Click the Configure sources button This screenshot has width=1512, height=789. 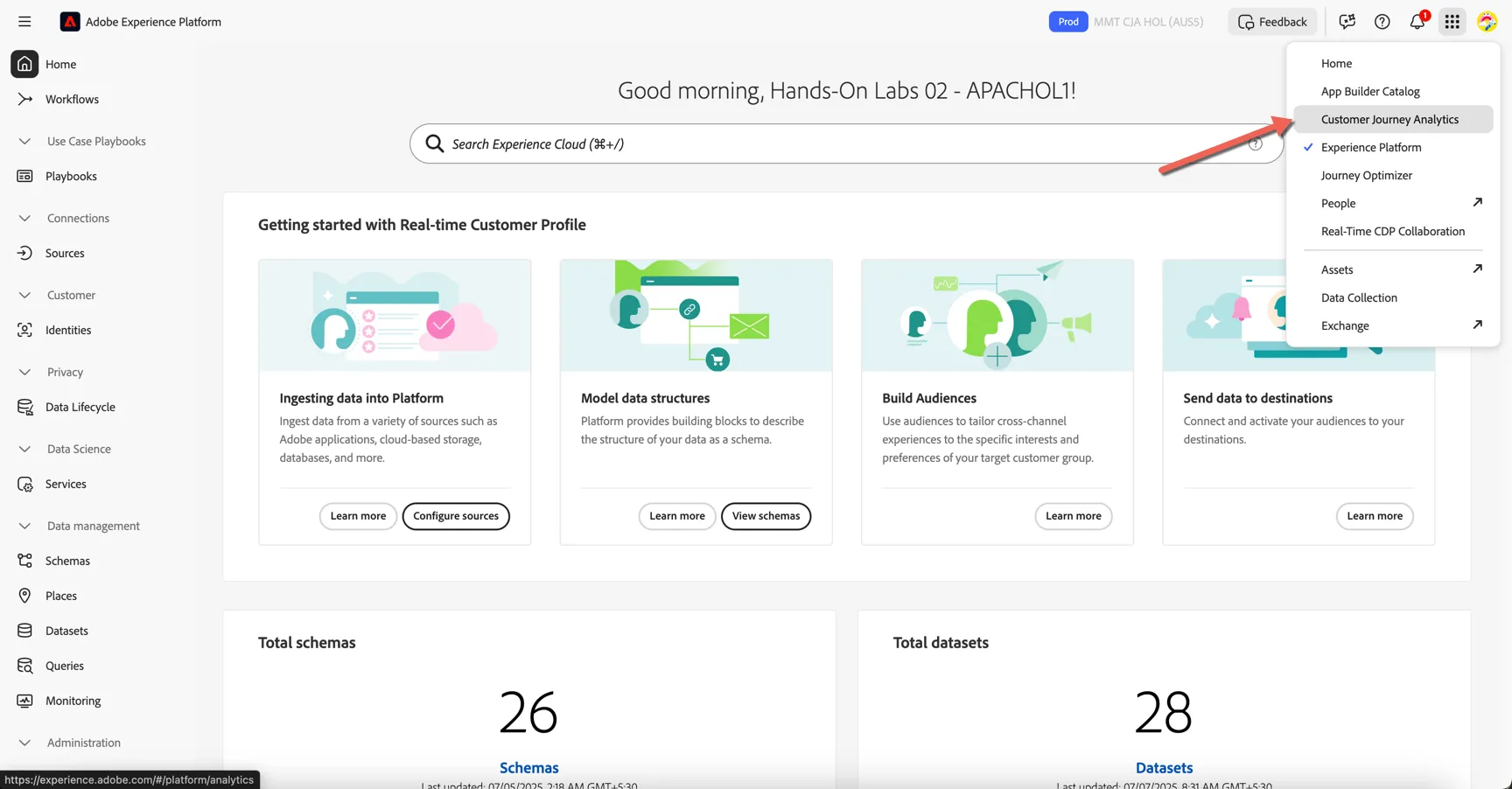pyautogui.click(x=456, y=516)
